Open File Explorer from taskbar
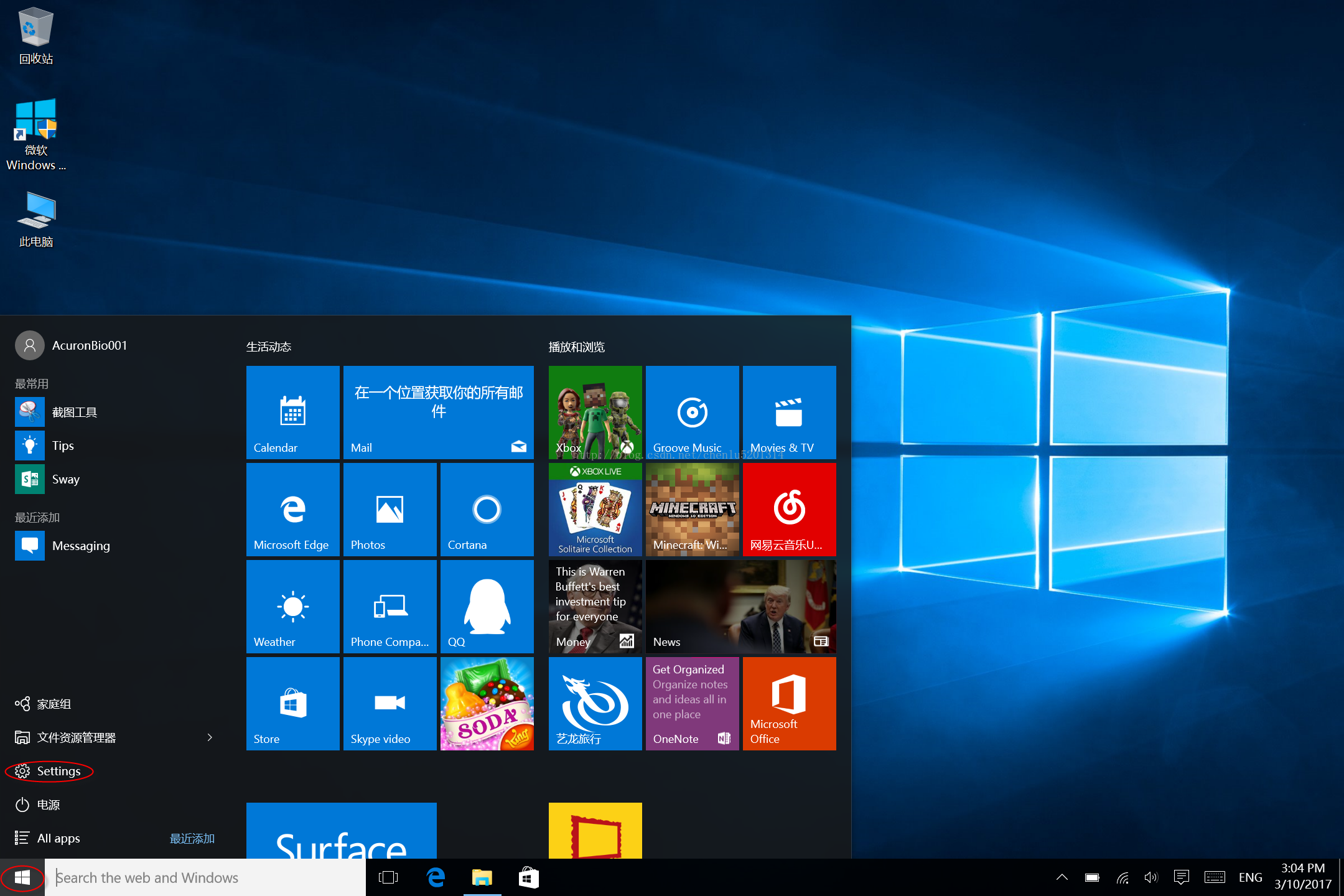This screenshot has height=896, width=1344. [x=482, y=877]
